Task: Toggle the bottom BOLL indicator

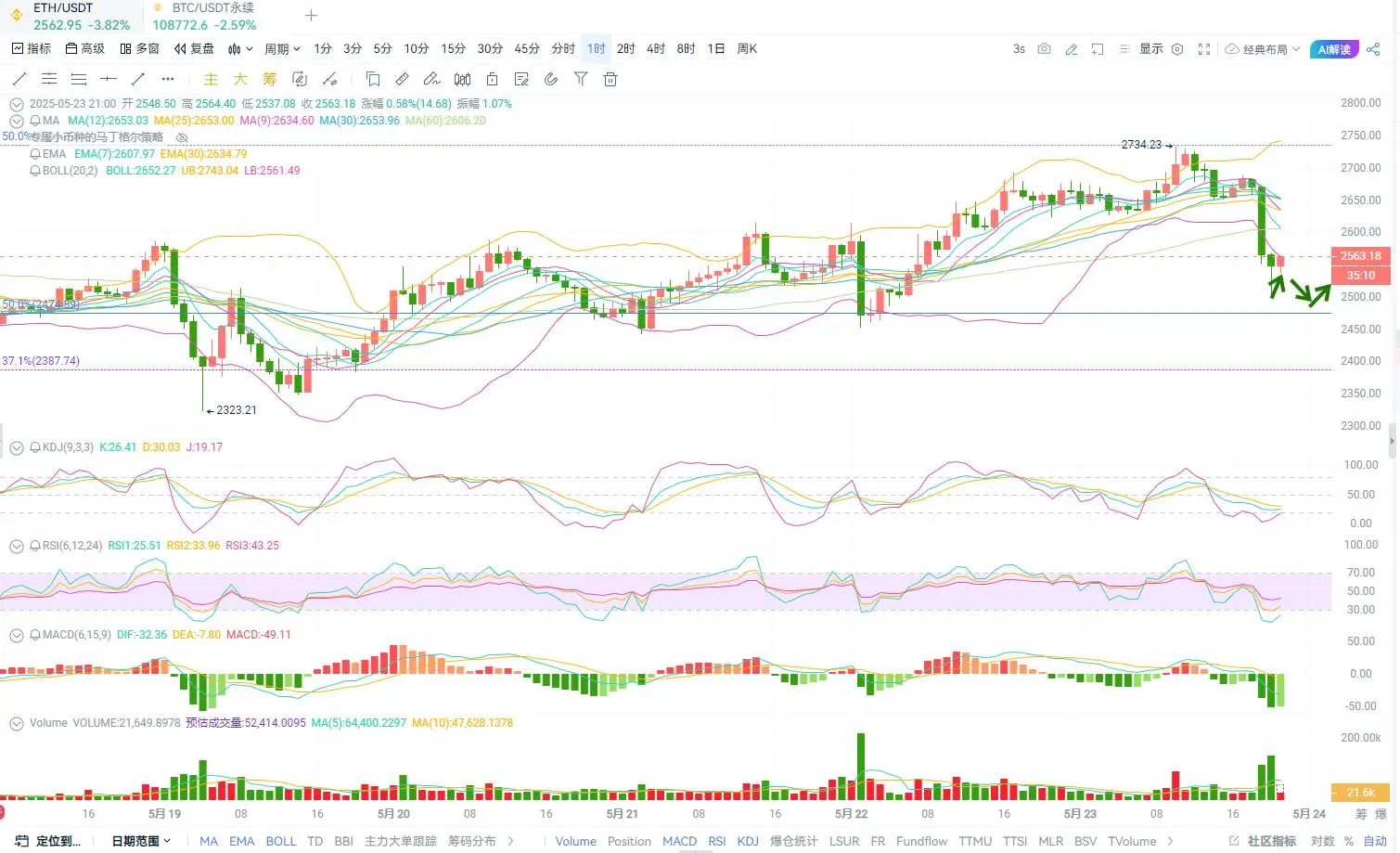Action: coord(281,841)
